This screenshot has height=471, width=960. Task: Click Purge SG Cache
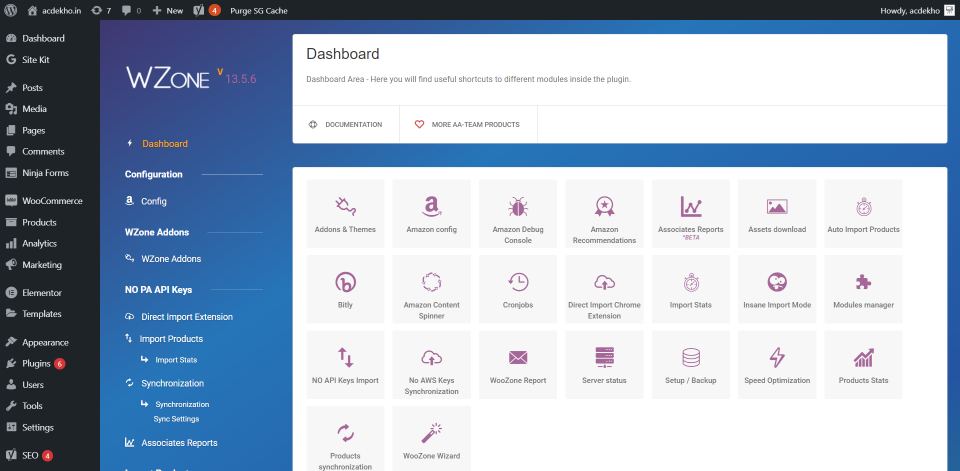(x=258, y=10)
